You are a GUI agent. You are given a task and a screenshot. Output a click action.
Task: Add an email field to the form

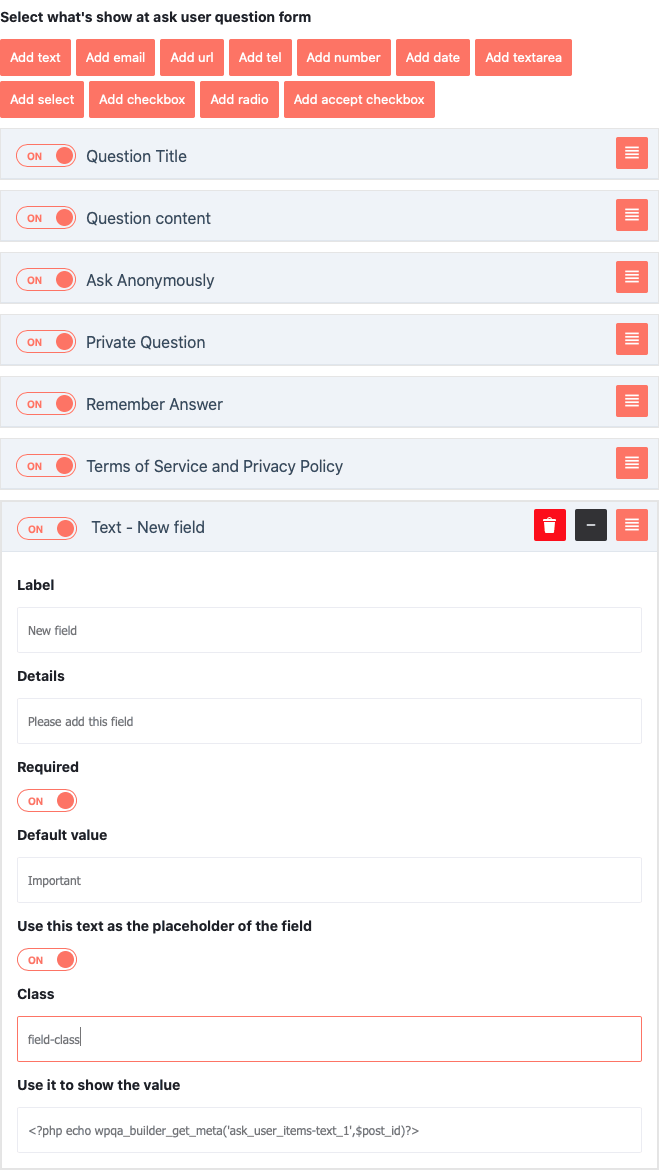[x=115, y=57]
